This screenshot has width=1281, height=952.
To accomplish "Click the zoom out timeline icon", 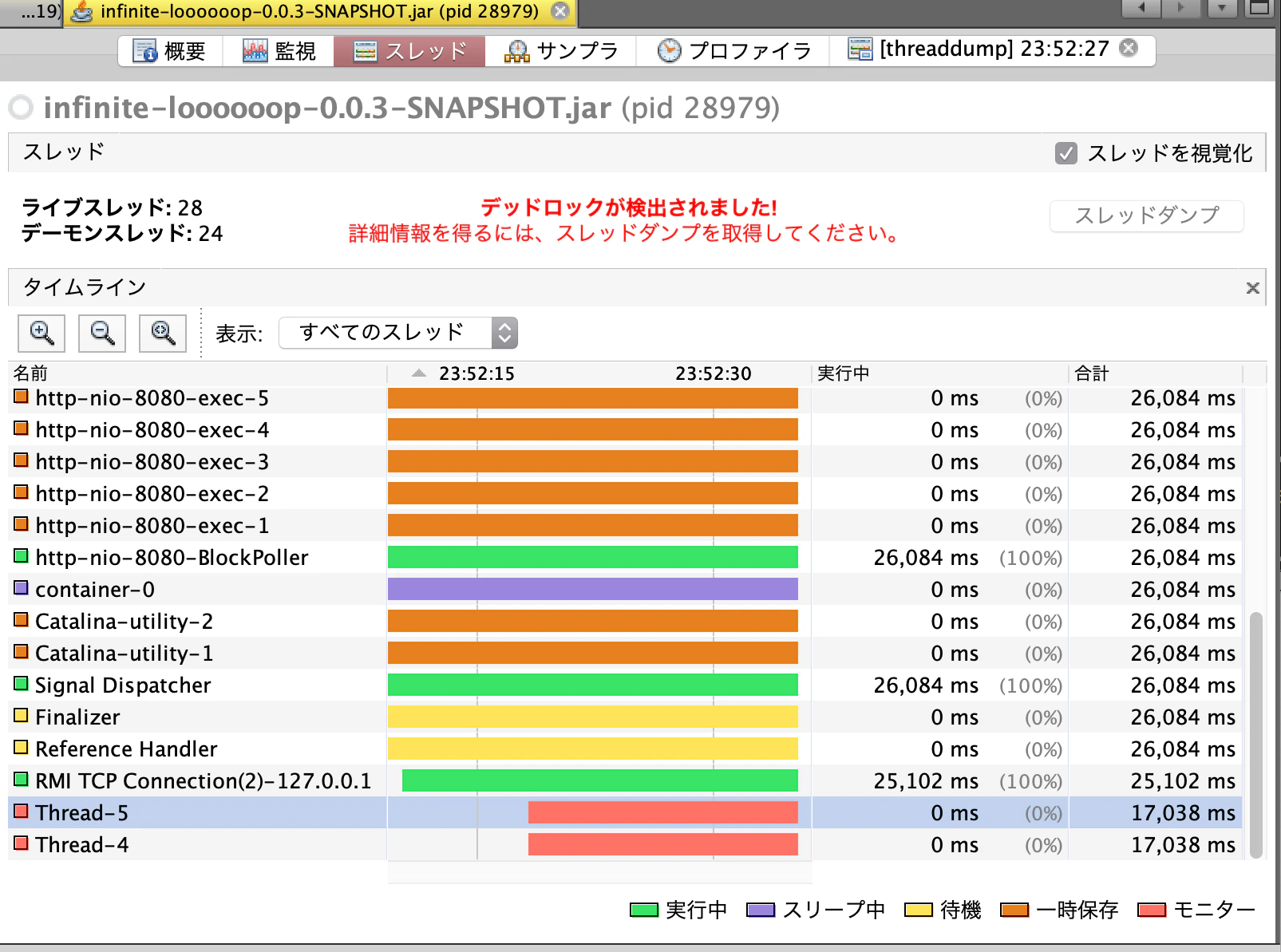I will pyautogui.click(x=102, y=333).
